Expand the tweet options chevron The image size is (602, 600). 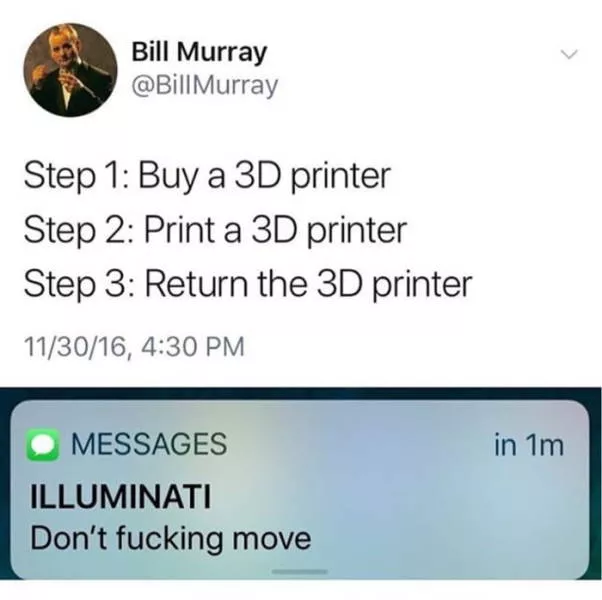tap(569, 55)
